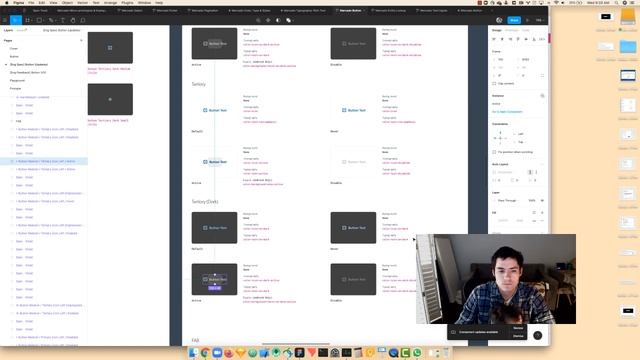Click the Button Tertiary Dark Medium thumbnail frame
Screen dimensions: 640x360
click(x=110, y=48)
